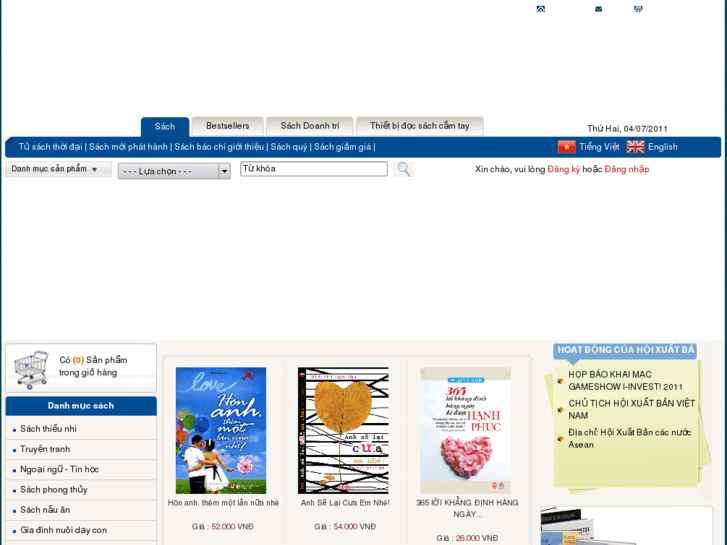Open the Sách phong thủy category
This screenshot has height=545, width=727.
click(54, 490)
